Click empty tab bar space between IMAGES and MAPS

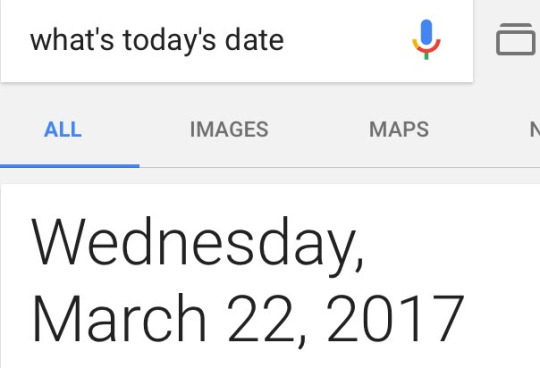(319, 129)
